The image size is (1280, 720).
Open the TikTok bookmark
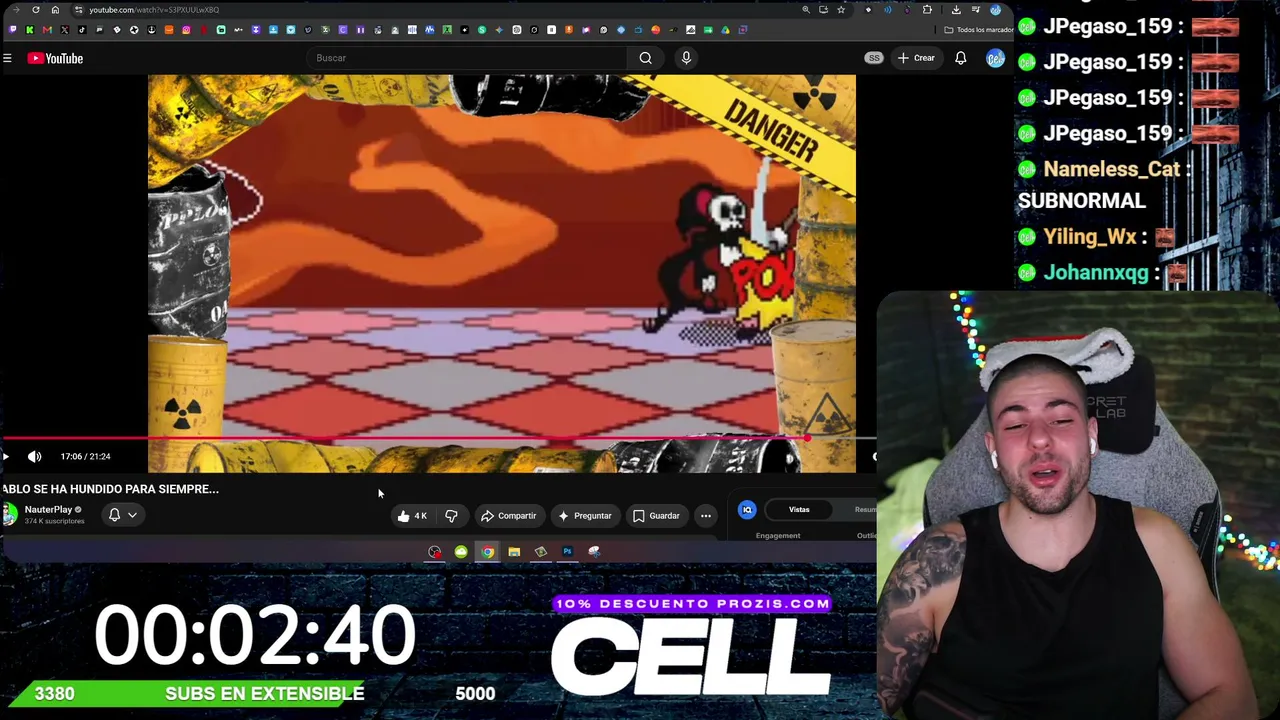click(82, 30)
